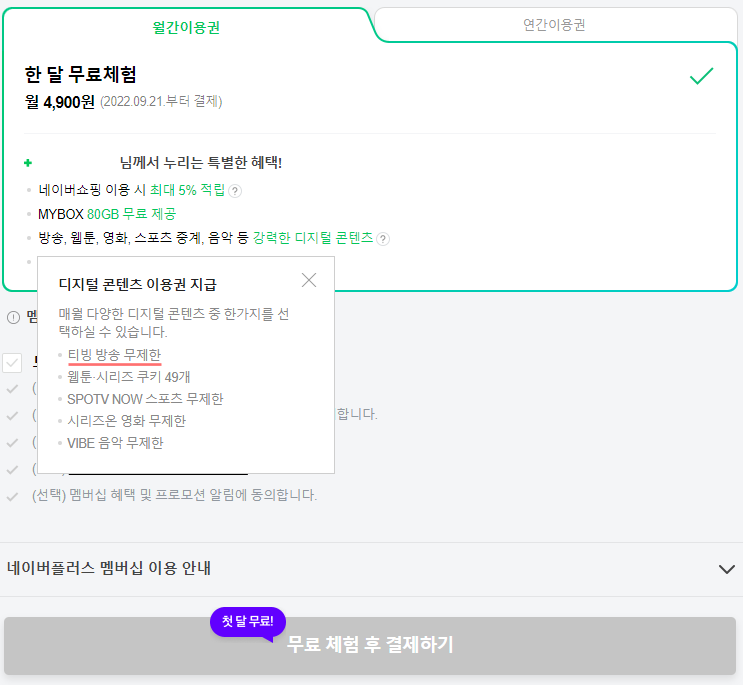The height and width of the screenshot is (685, 743).
Task: Click the green plus icon before 님께서
Action: [28, 163]
